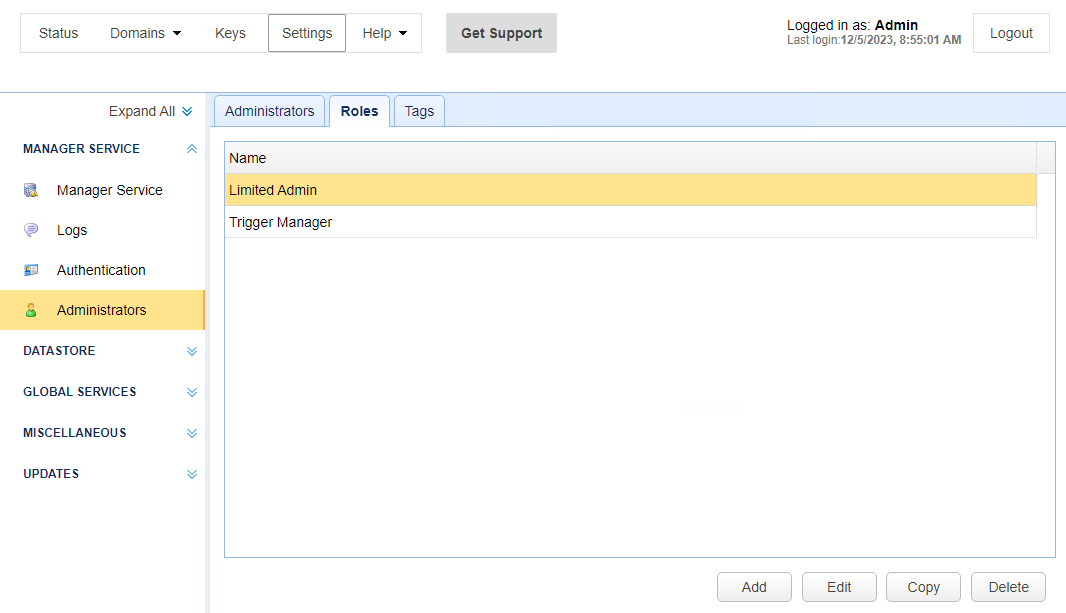Click the Logs speech bubble icon
Viewport: 1066px width, 613px height.
point(31,230)
